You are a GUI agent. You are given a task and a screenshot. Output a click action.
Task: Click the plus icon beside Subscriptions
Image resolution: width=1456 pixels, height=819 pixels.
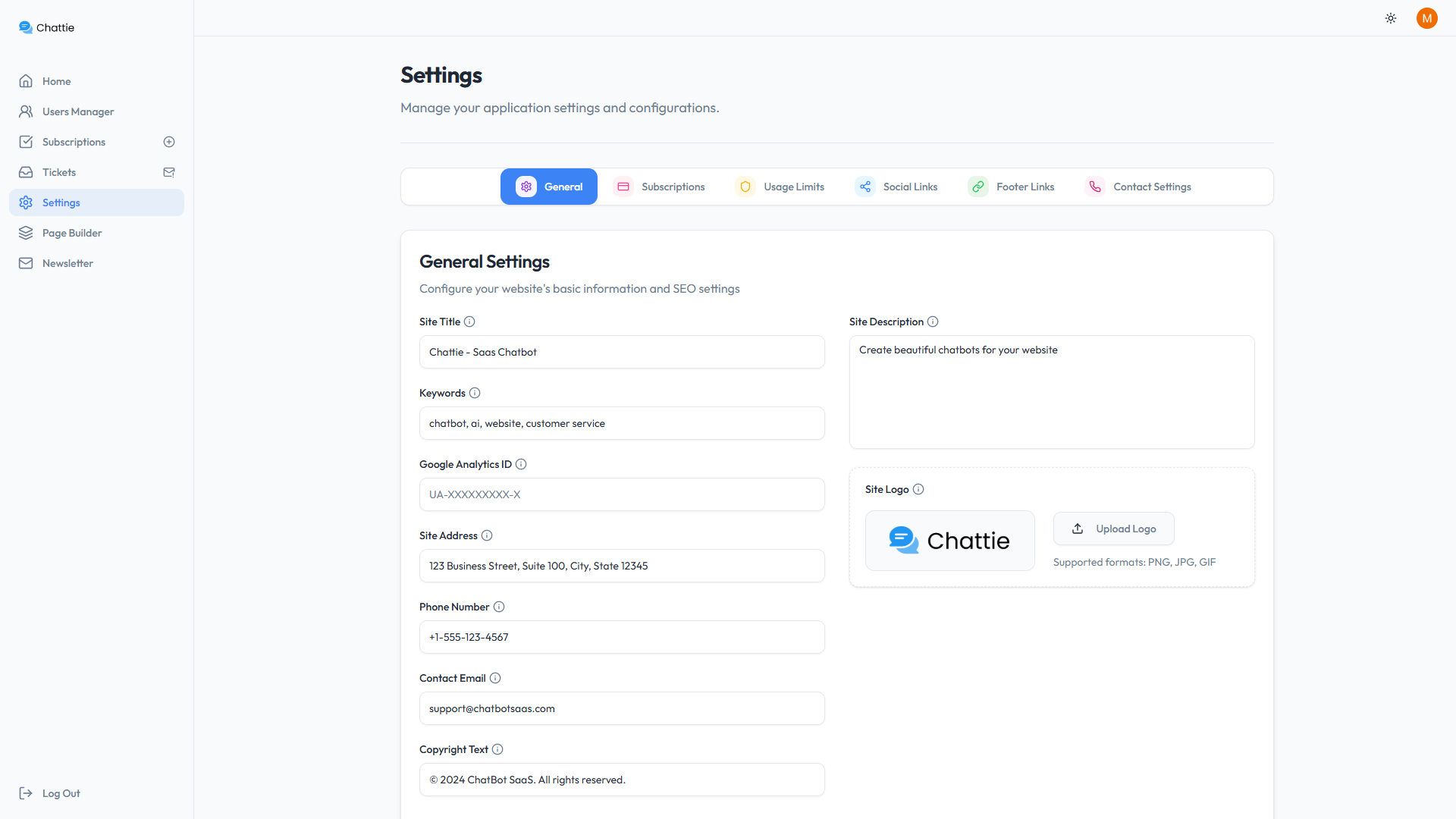[x=169, y=142]
